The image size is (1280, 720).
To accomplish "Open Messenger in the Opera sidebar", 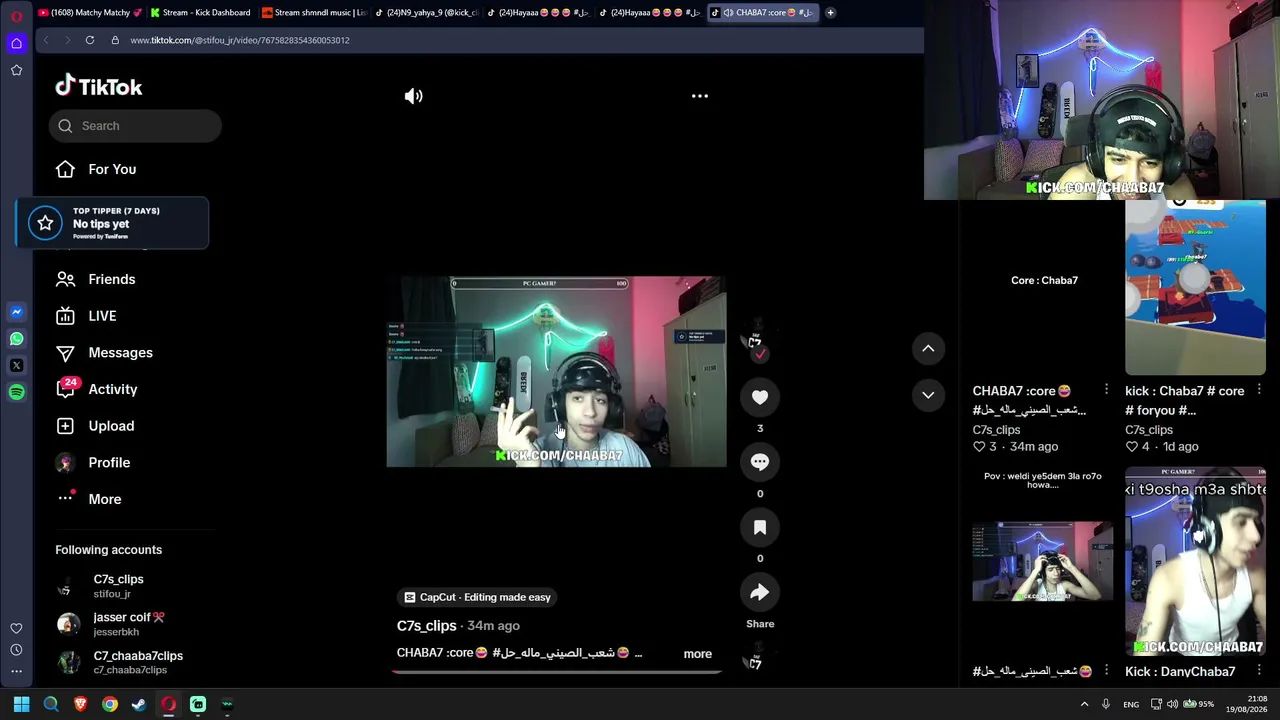I will coord(16,312).
